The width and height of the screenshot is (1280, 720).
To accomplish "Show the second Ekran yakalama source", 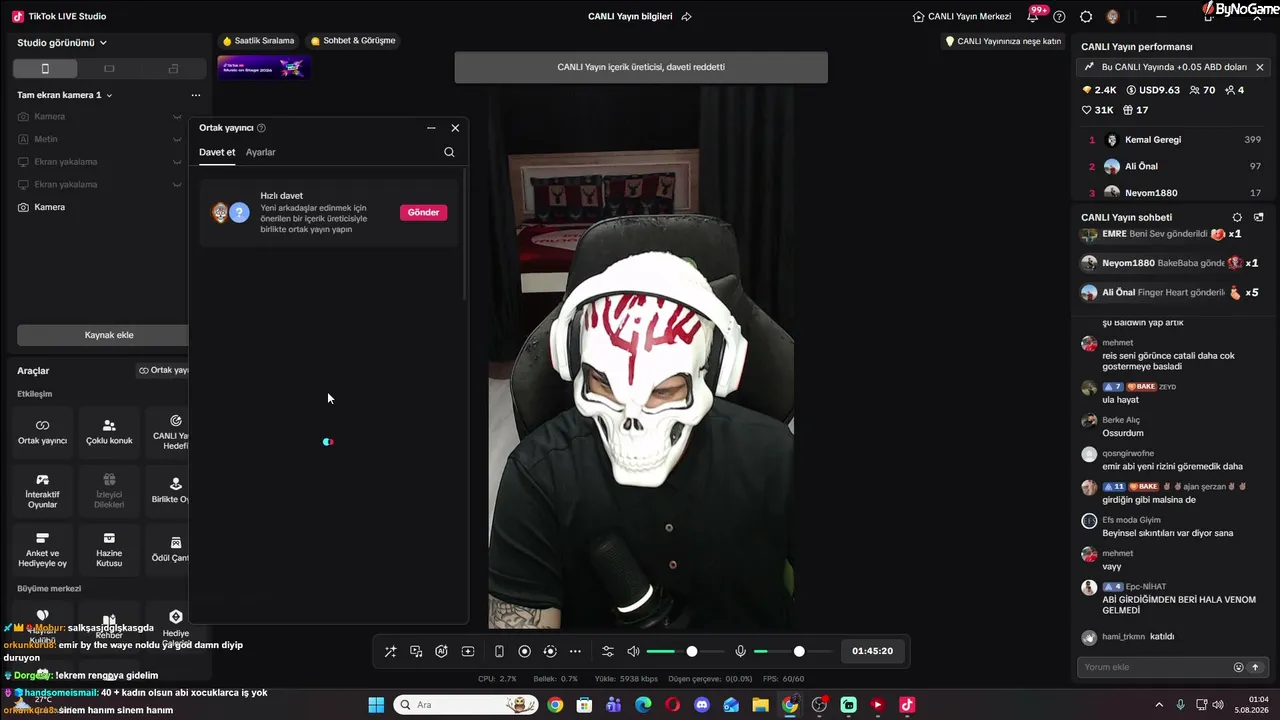I will pyautogui.click(x=177, y=185).
